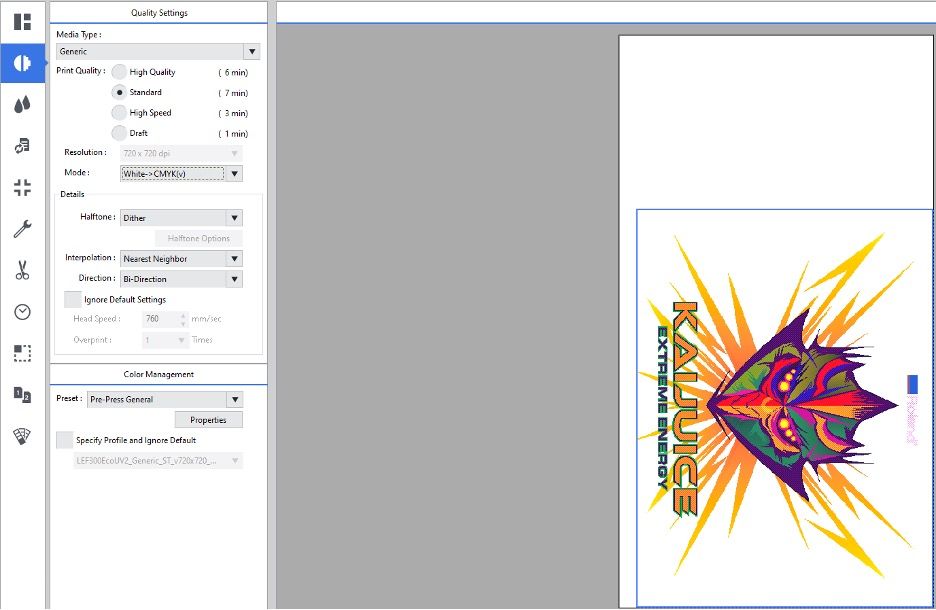The width and height of the screenshot is (936, 610).
Task: Open cut controls scissors icon
Action: 22,270
